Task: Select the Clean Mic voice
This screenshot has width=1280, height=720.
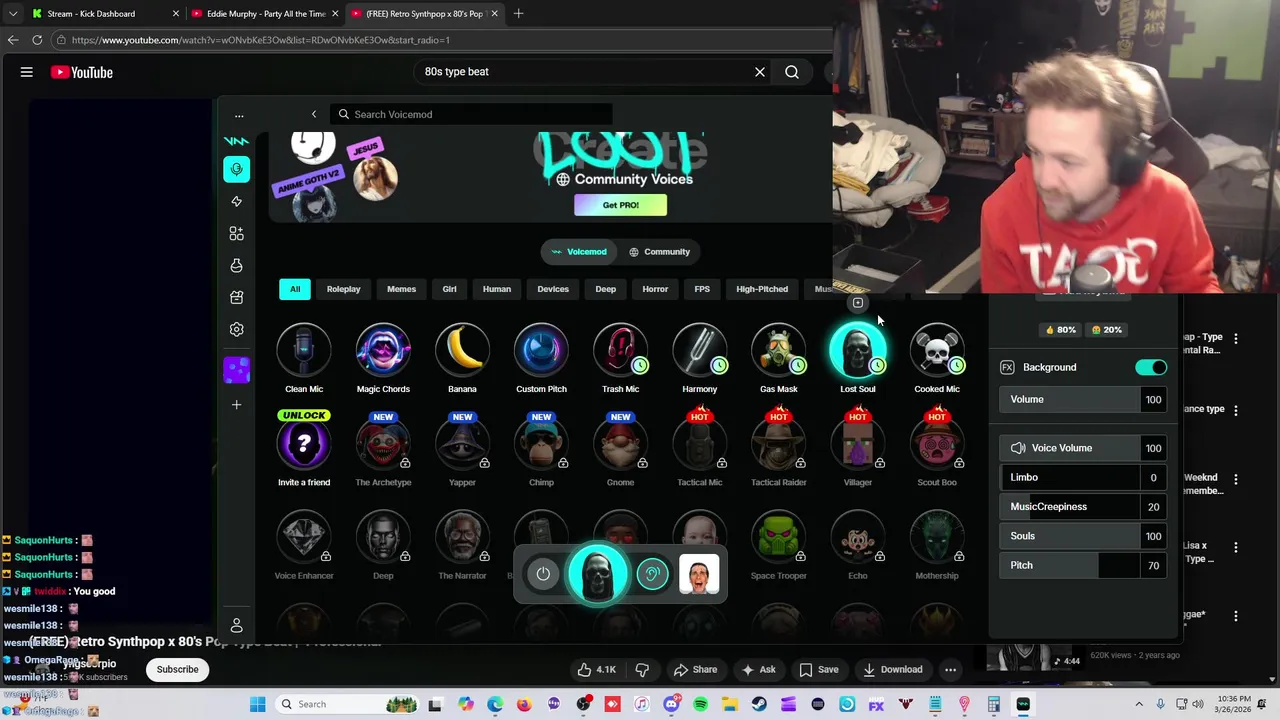Action: (304, 350)
